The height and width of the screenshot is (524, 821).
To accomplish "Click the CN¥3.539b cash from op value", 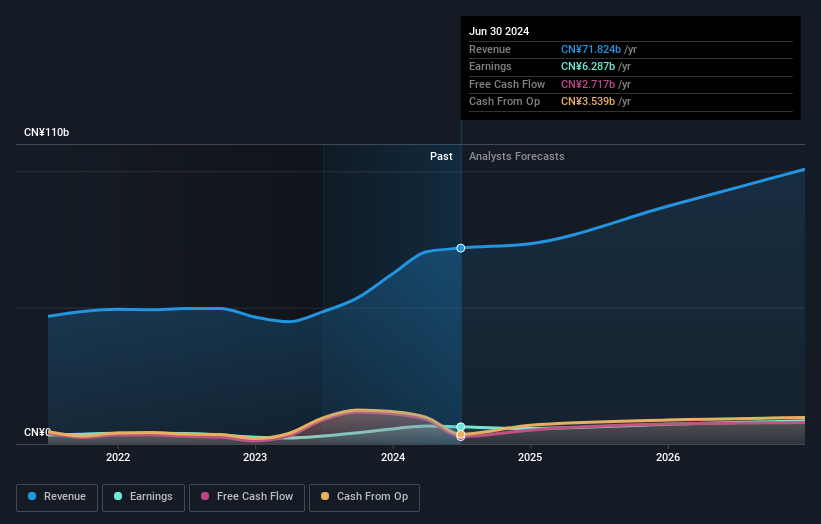I will click(588, 102).
